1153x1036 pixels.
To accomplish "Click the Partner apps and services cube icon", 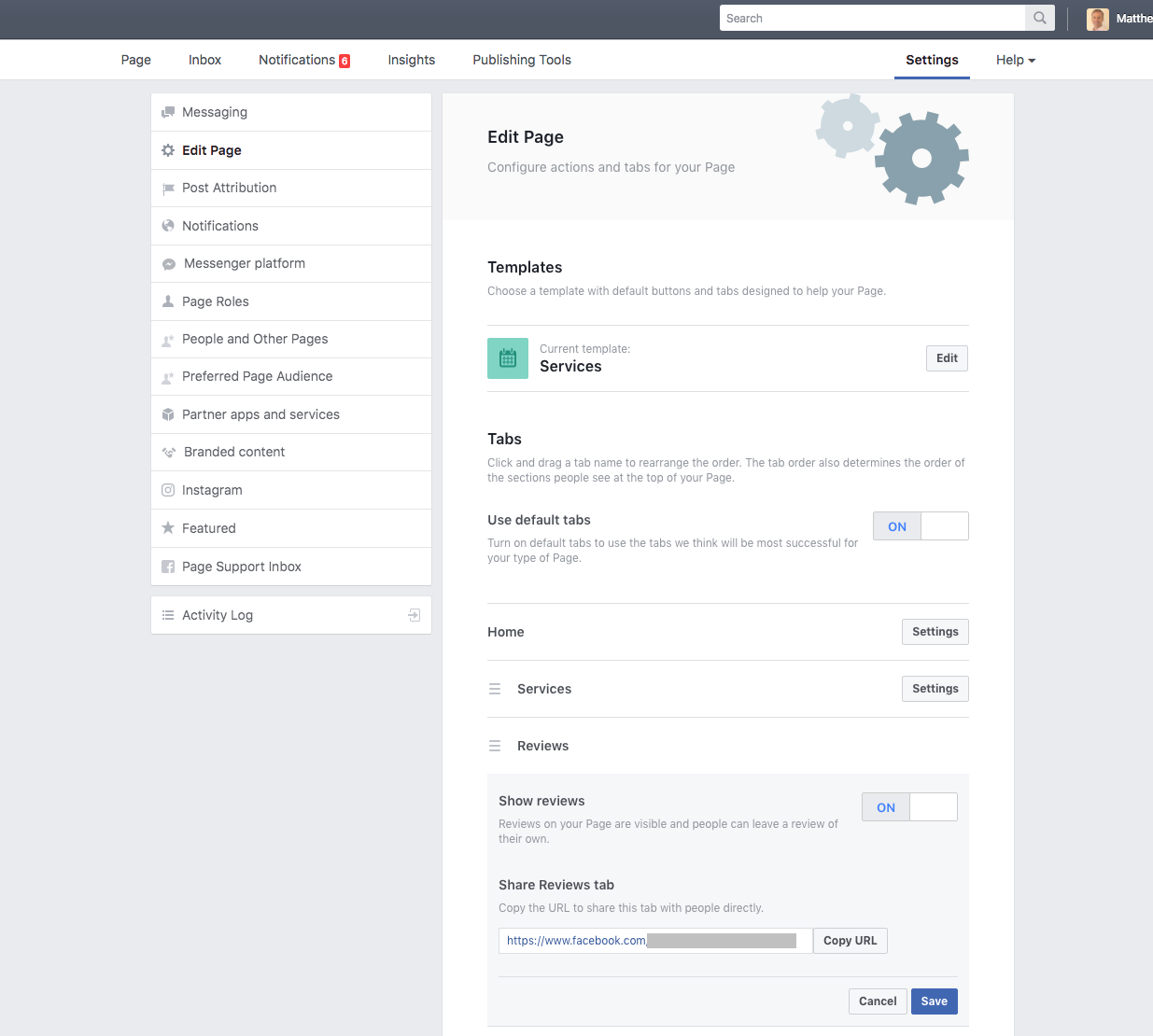I will pos(168,414).
